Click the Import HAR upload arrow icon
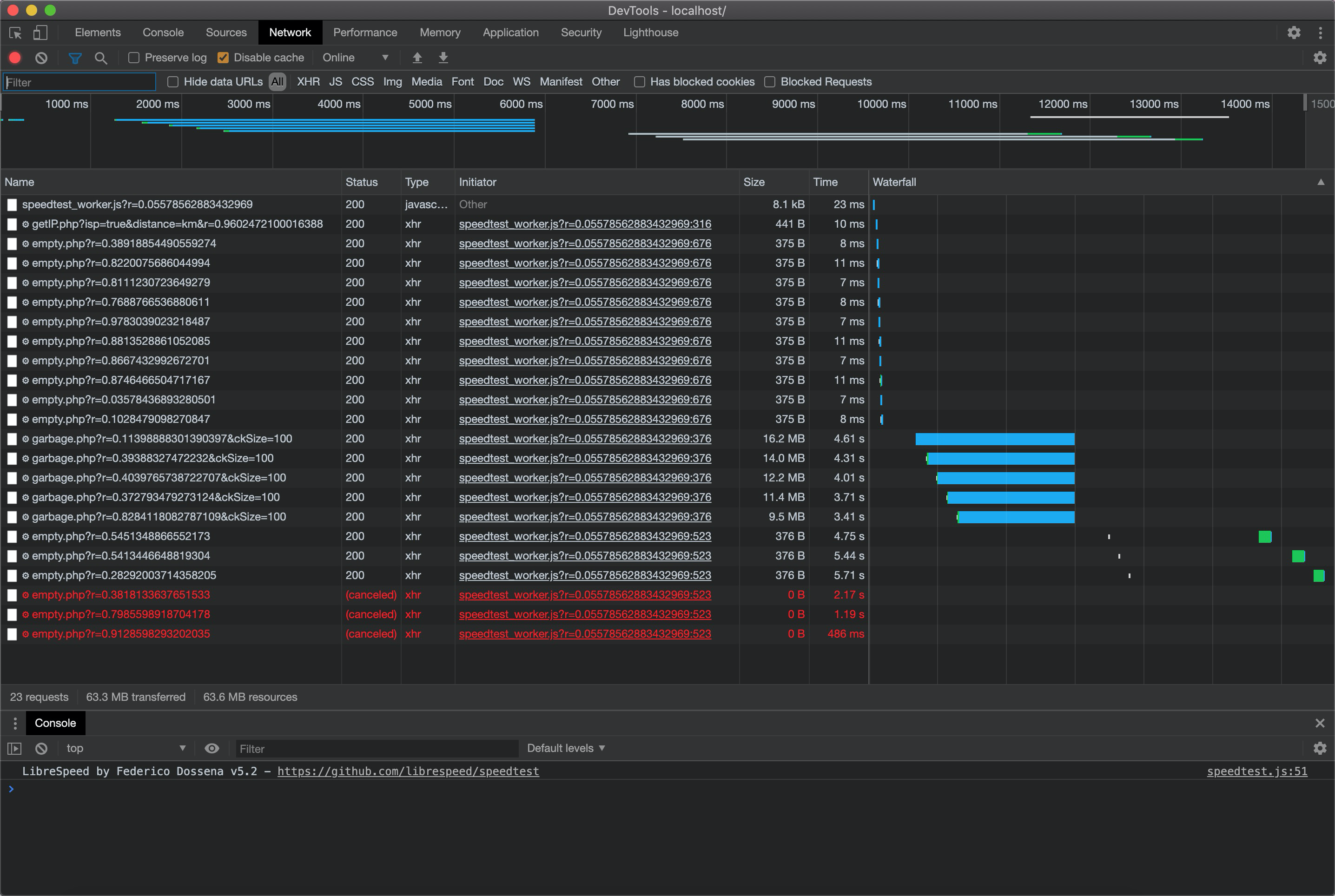Viewport: 1335px width, 896px height. 417,58
